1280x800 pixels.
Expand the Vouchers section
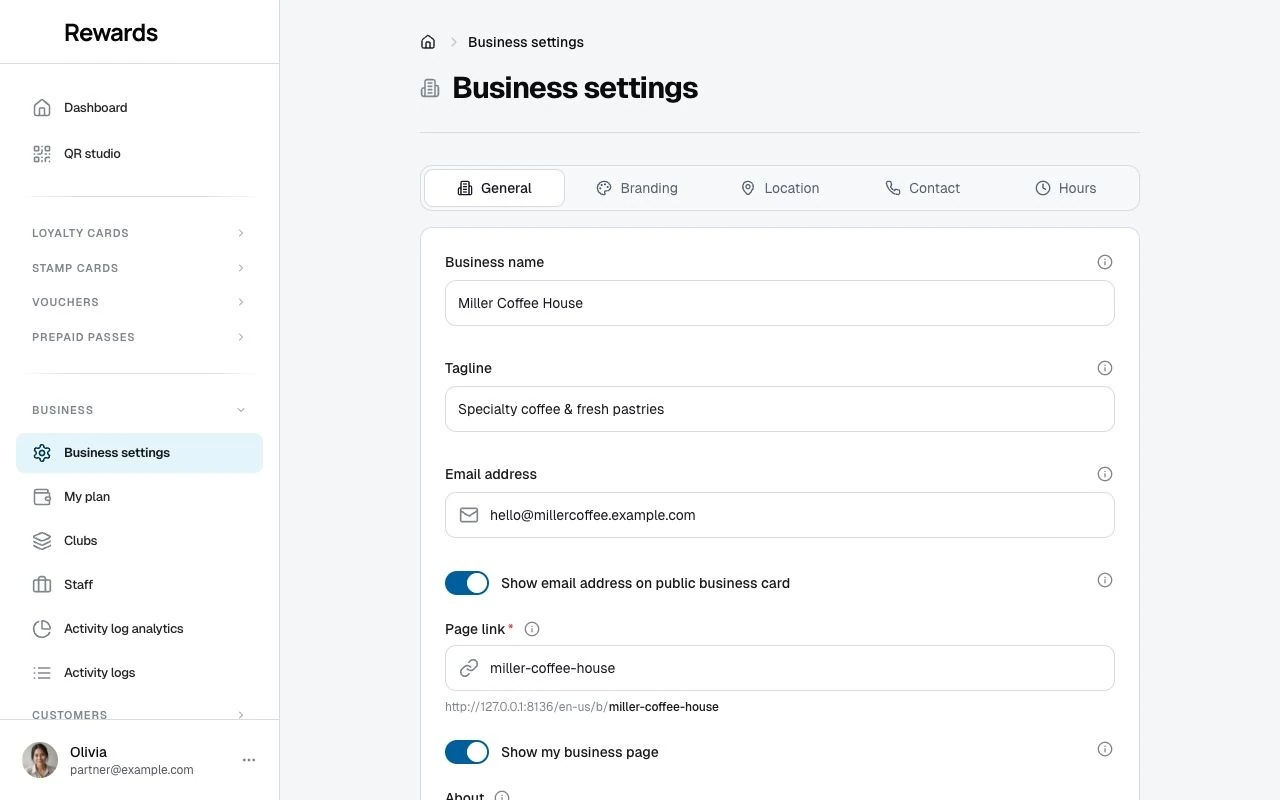tap(139, 302)
